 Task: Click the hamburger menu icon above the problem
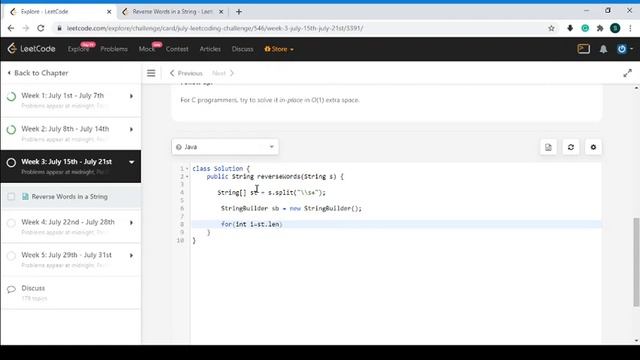coord(151,73)
